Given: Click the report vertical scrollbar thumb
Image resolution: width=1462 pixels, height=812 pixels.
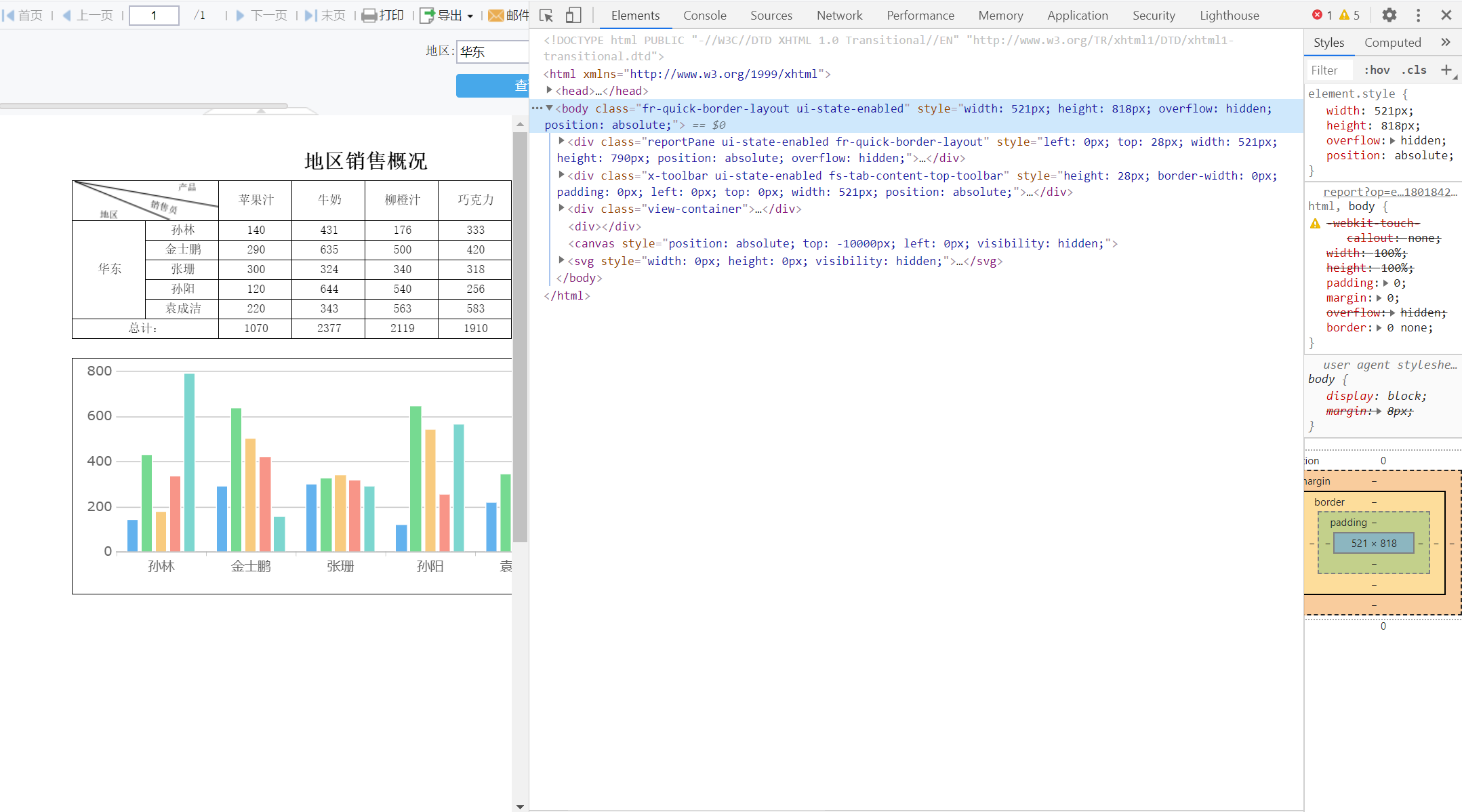Looking at the screenshot, I should (x=520, y=337).
